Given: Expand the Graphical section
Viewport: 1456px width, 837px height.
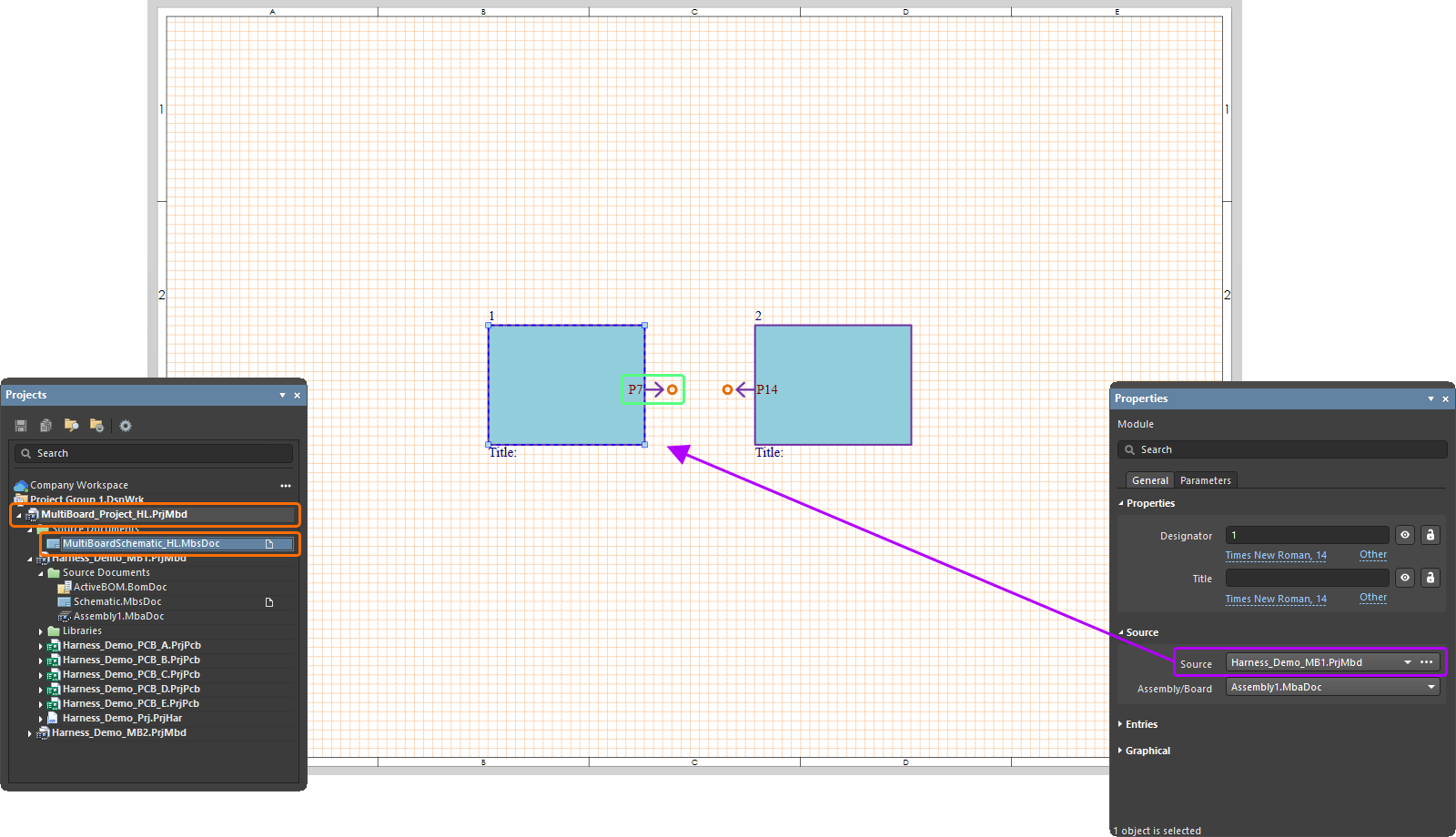Looking at the screenshot, I should point(1144,751).
